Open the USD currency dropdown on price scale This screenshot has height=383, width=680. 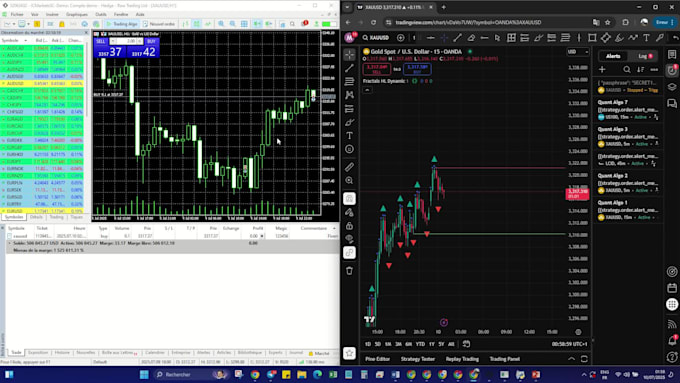(578, 52)
